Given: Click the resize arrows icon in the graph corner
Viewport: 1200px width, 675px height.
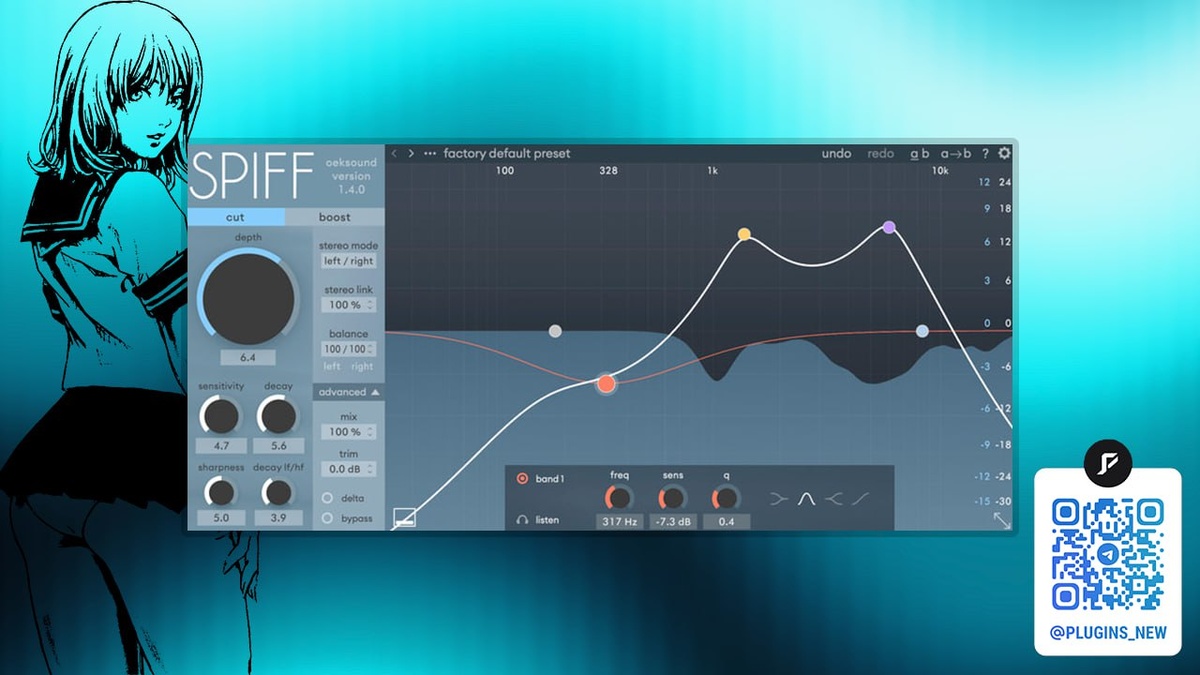Looking at the screenshot, I should 1001,520.
